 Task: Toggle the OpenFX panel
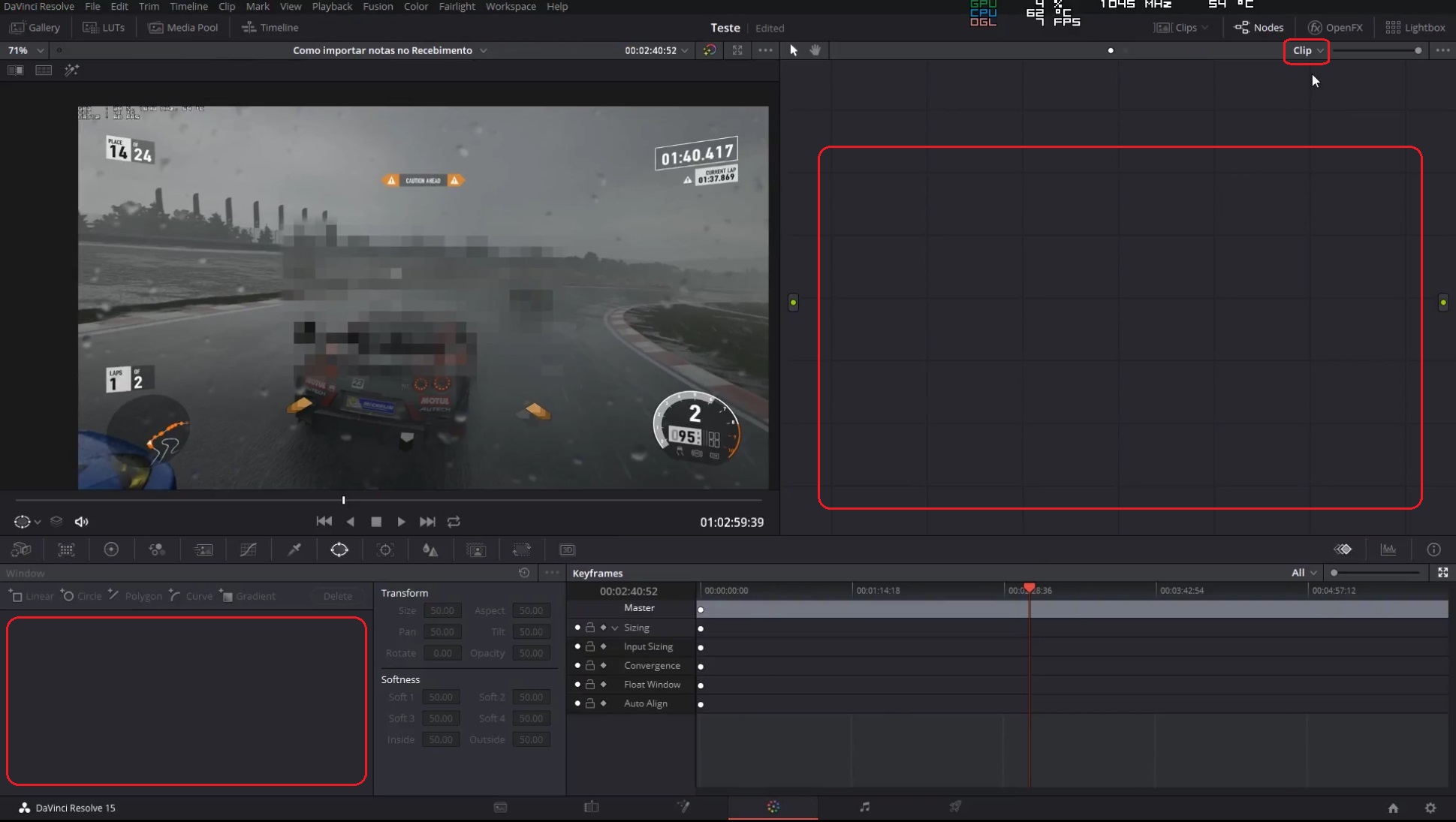point(1335,27)
